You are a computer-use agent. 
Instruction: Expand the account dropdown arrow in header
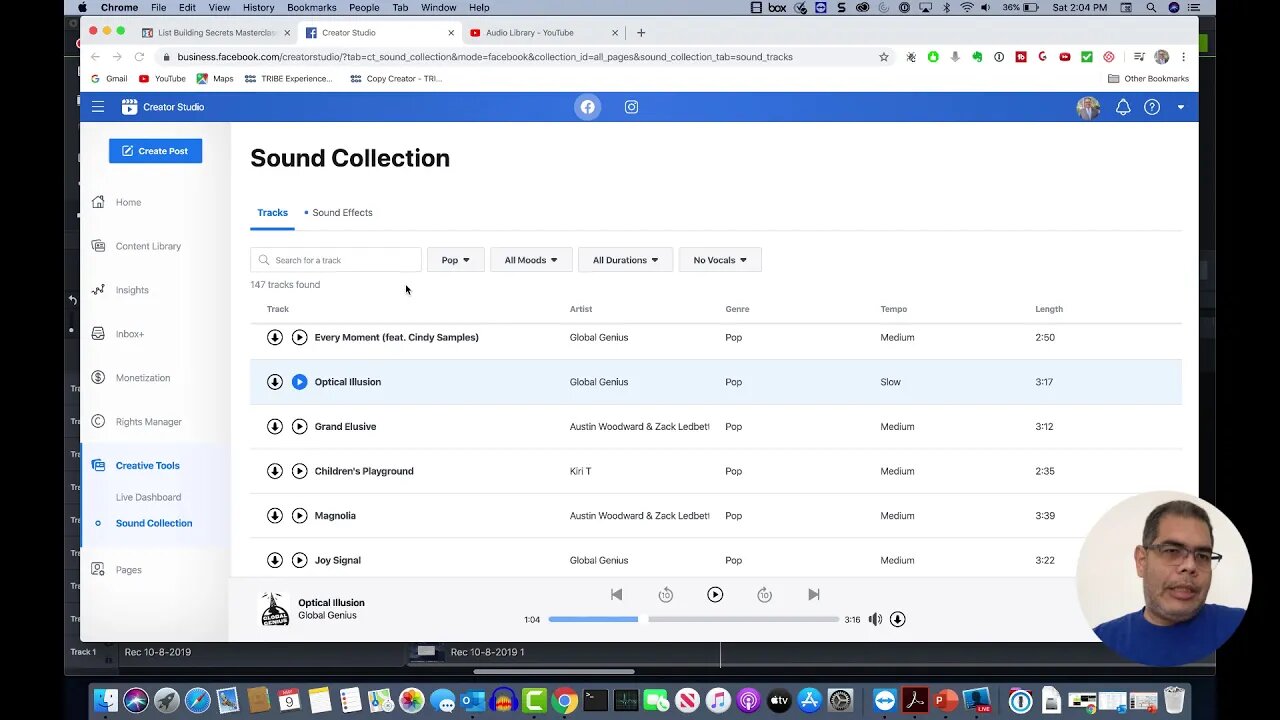pyautogui.click(x=1181, y=107)
